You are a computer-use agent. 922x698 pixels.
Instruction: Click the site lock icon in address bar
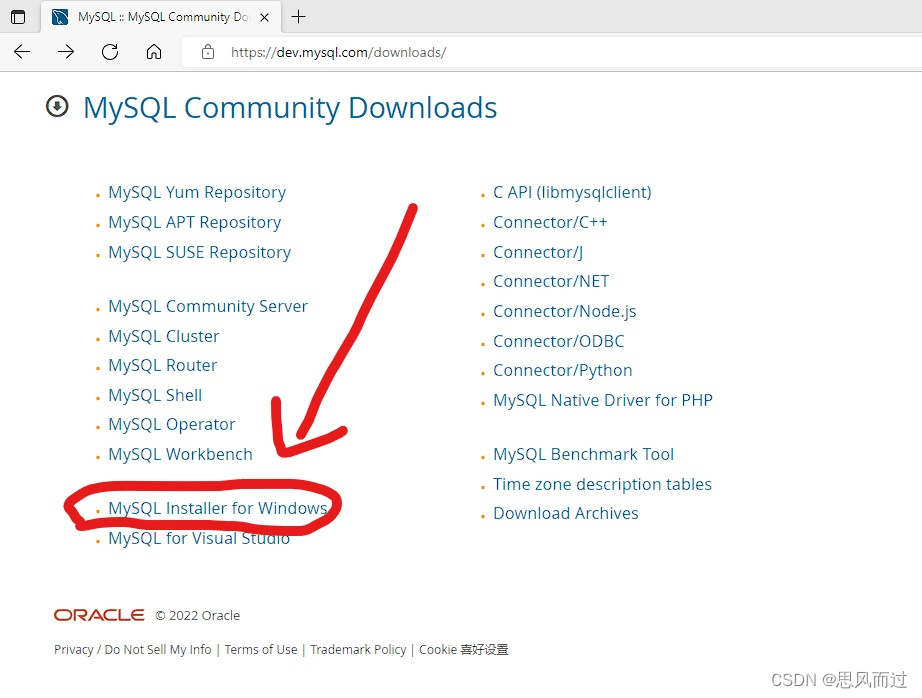[x=208, y=52]
